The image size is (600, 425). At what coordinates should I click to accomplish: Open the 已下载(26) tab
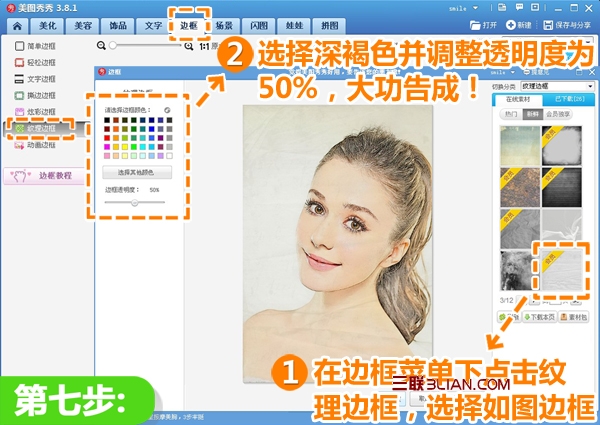pos(569,99)
